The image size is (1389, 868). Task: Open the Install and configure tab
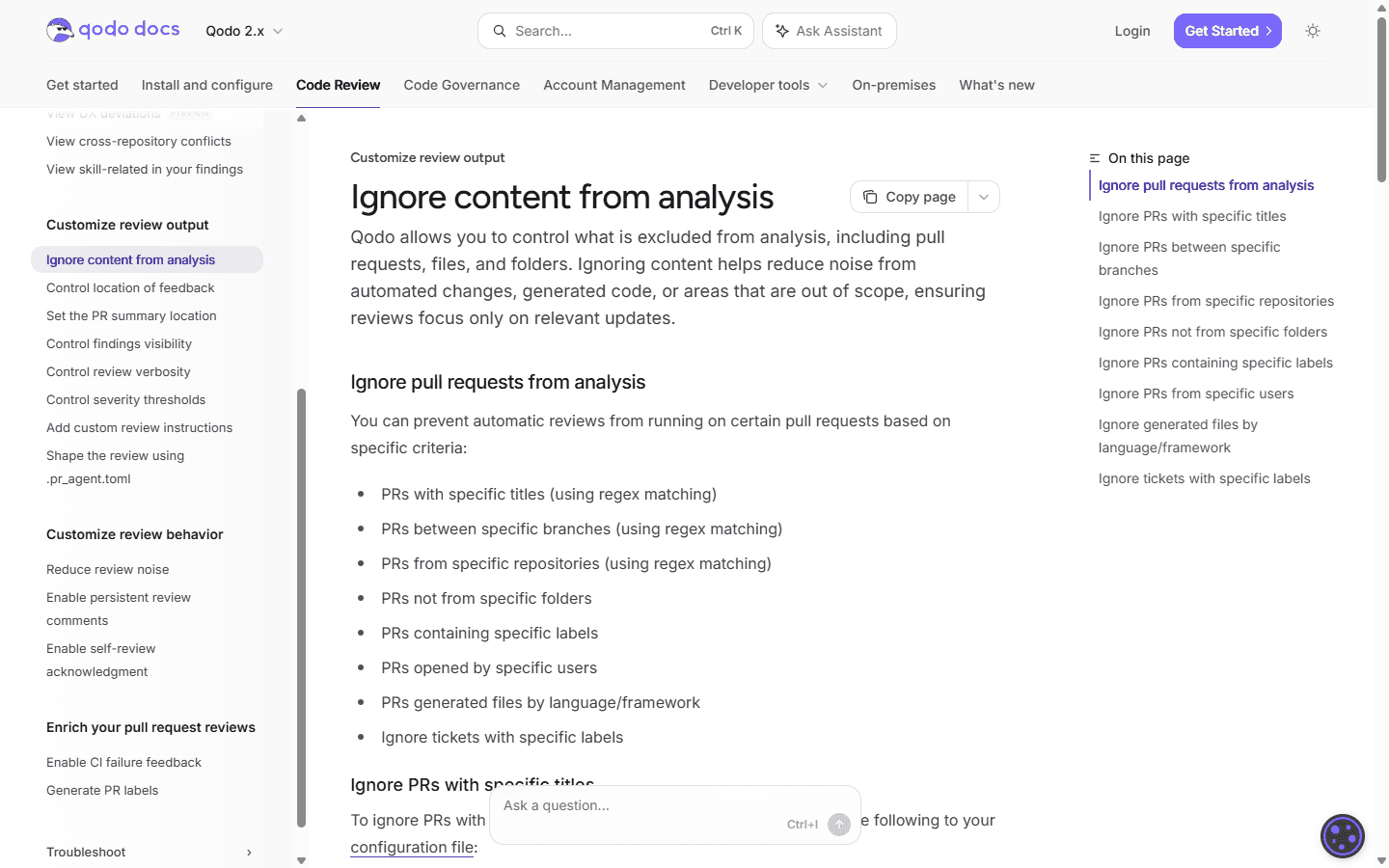pos(207,85)
